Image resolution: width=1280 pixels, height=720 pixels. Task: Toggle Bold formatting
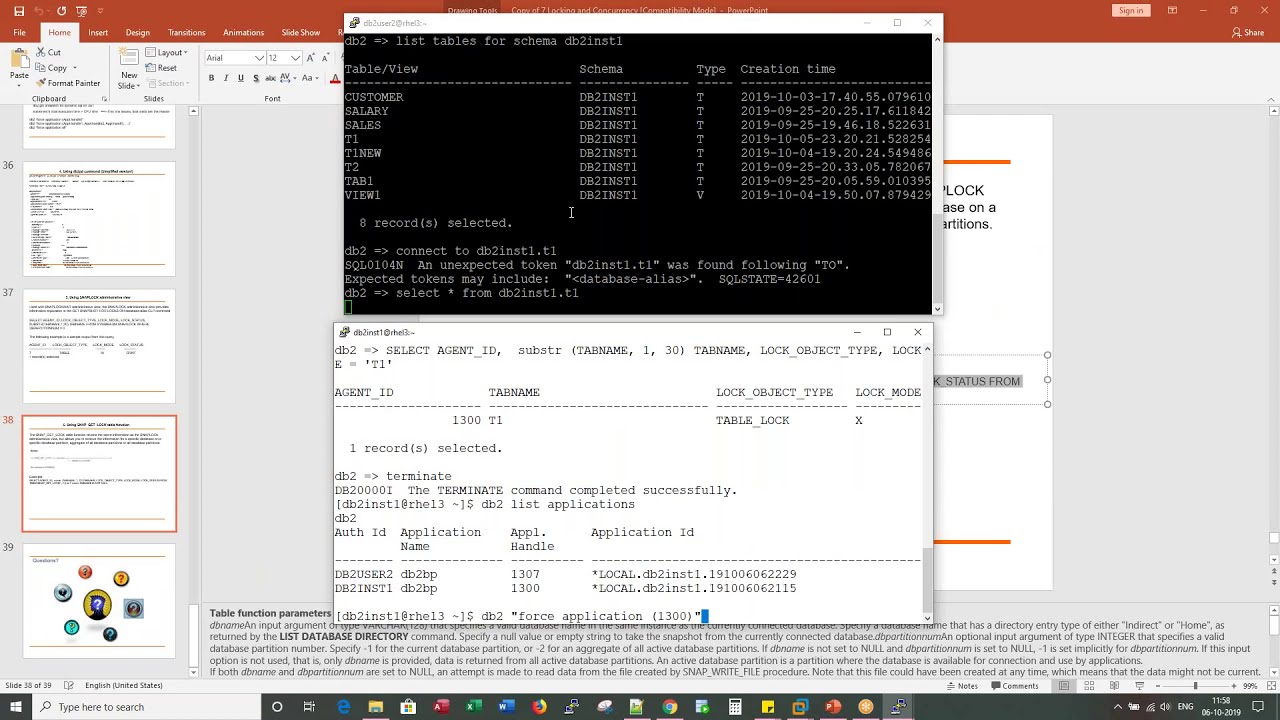(211, 78)
